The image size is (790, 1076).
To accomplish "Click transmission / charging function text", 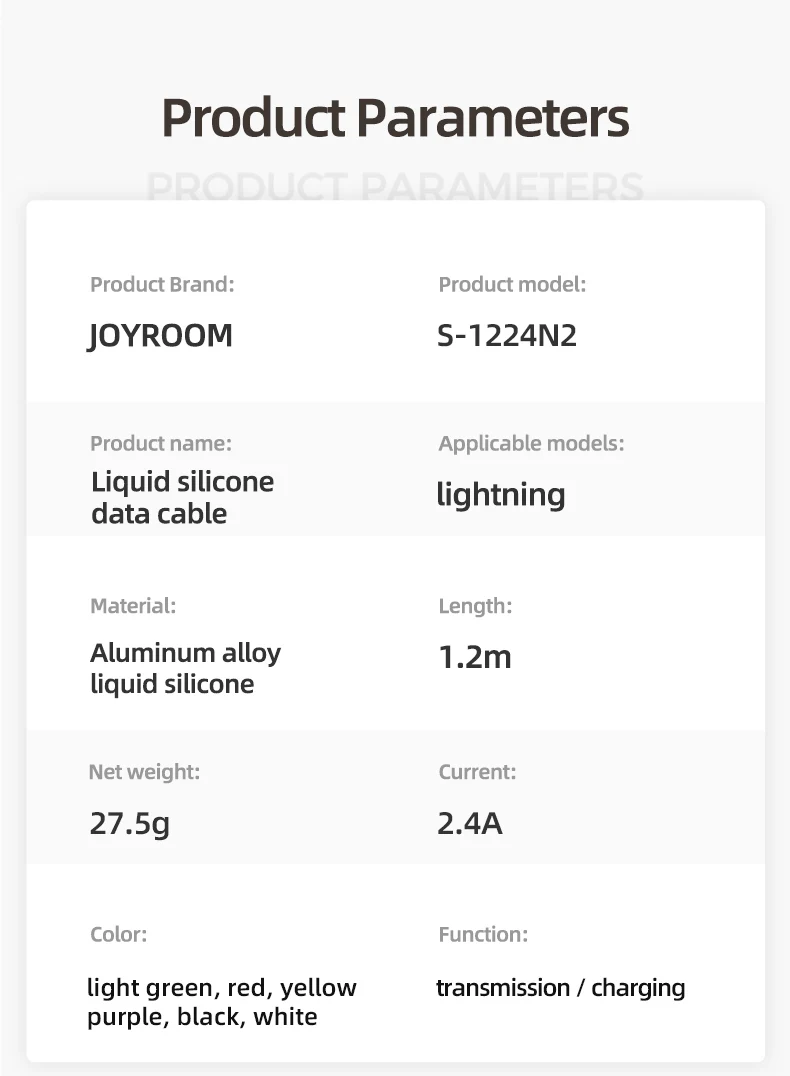I will tap(561, 988).
